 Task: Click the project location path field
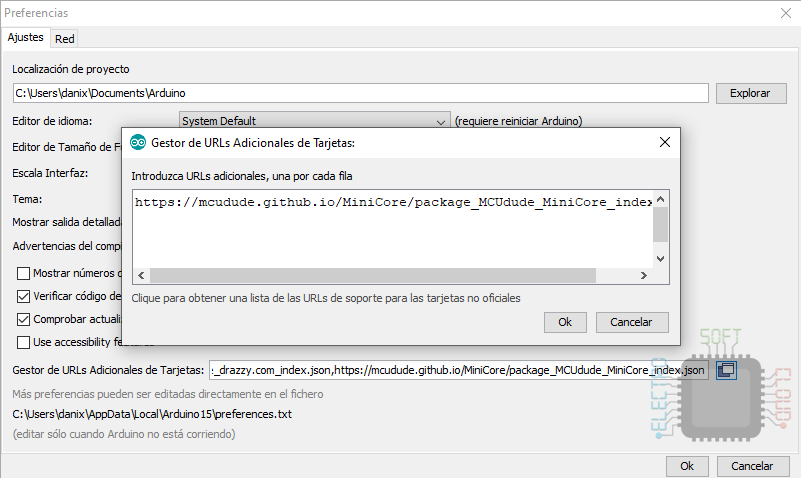(361, 93)
